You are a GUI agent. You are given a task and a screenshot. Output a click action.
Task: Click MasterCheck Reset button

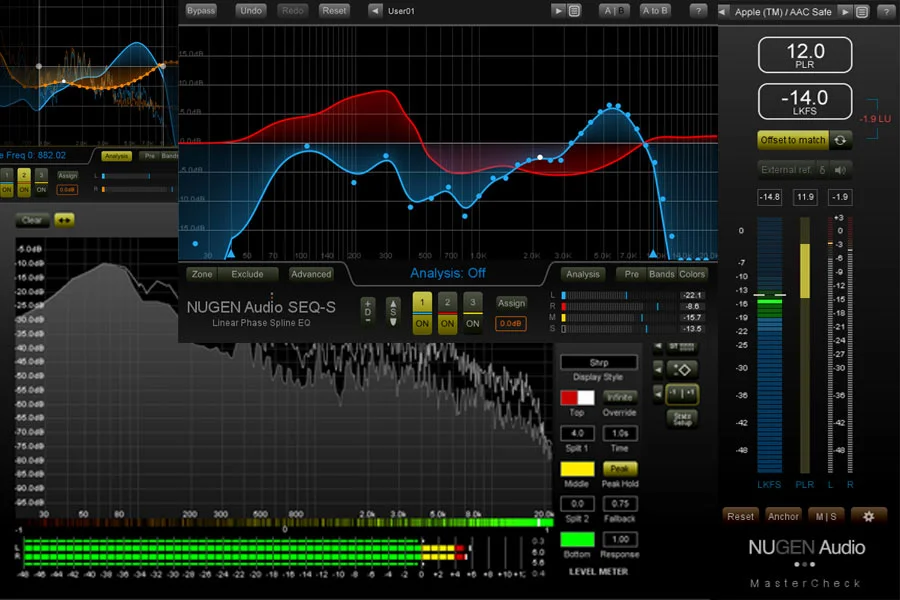(740, 516)
